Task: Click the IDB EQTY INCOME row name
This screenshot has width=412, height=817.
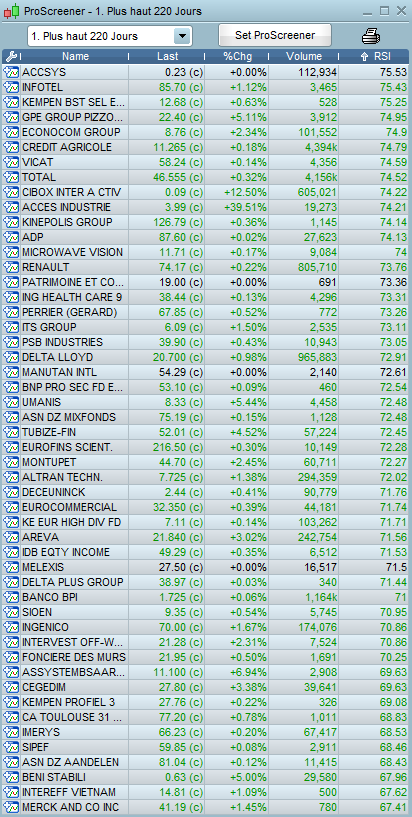Action: point(66,552)
